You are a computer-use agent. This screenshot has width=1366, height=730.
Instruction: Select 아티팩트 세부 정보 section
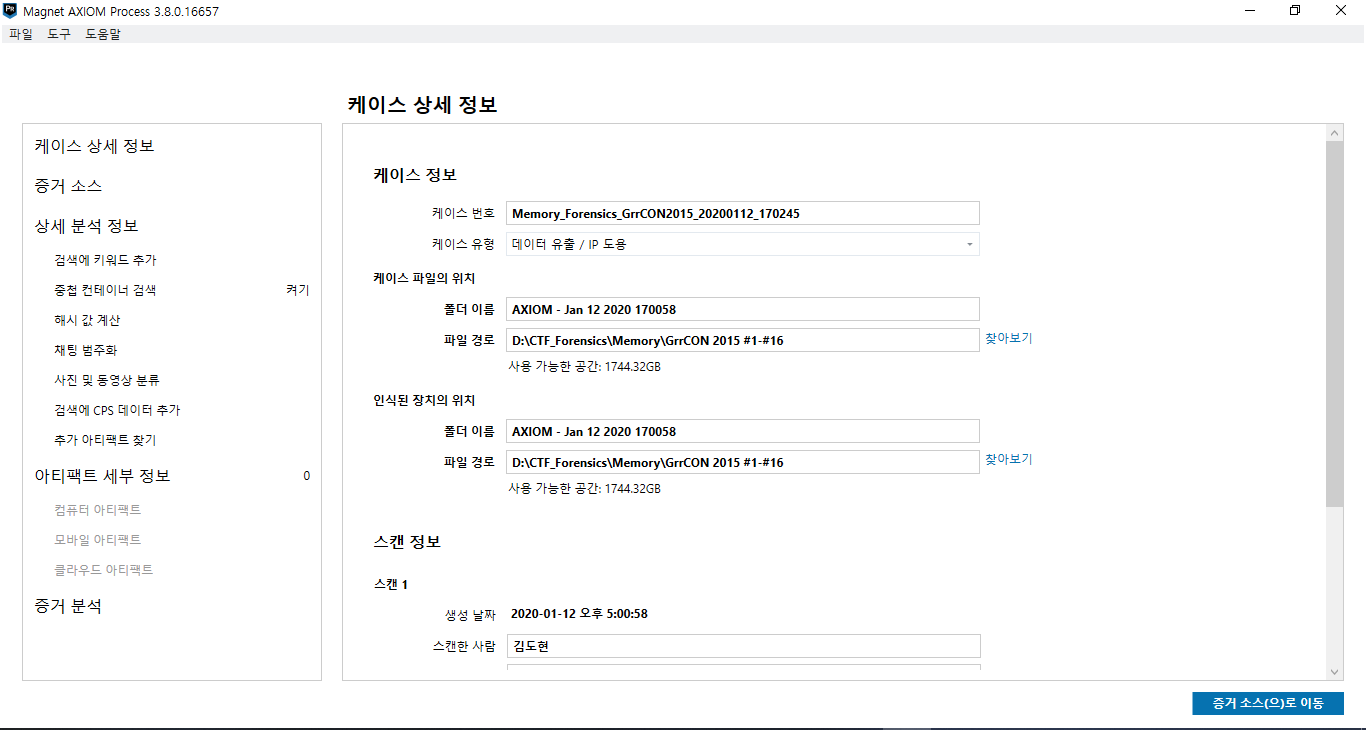pyautogui.click(x=102, y=476)
